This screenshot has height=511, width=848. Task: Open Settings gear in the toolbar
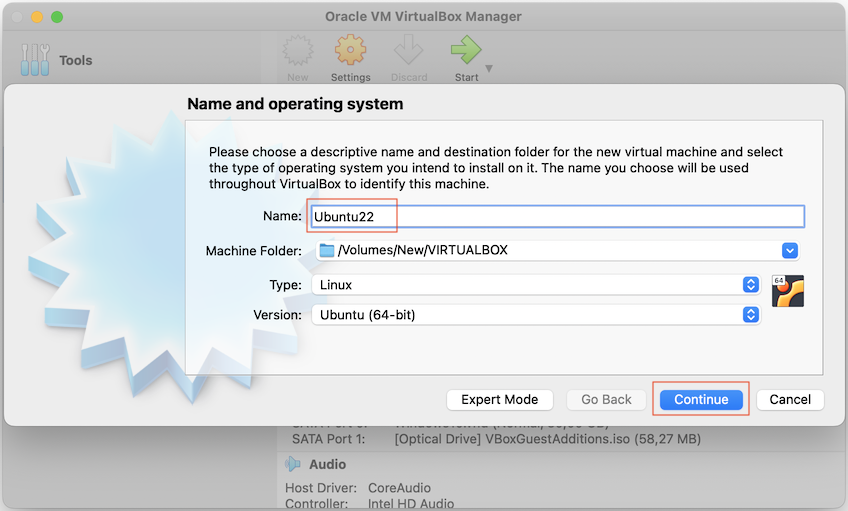[350, 50]
